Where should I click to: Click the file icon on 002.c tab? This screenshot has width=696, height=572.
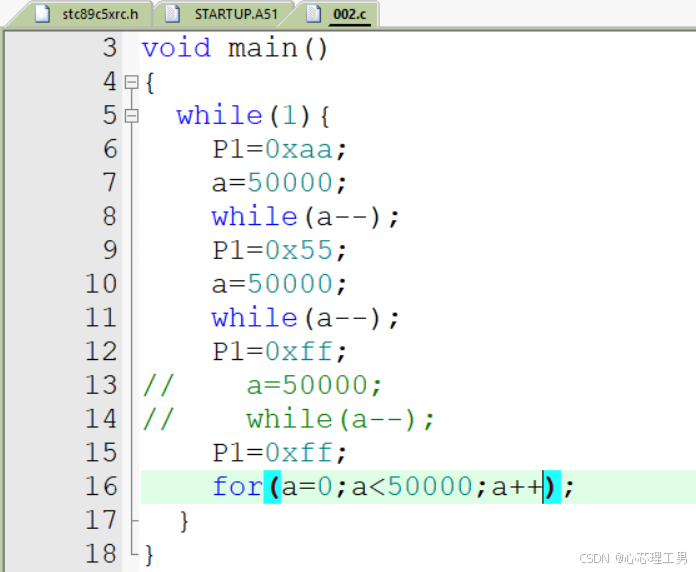pyautogui.click(x=313, y=14)
